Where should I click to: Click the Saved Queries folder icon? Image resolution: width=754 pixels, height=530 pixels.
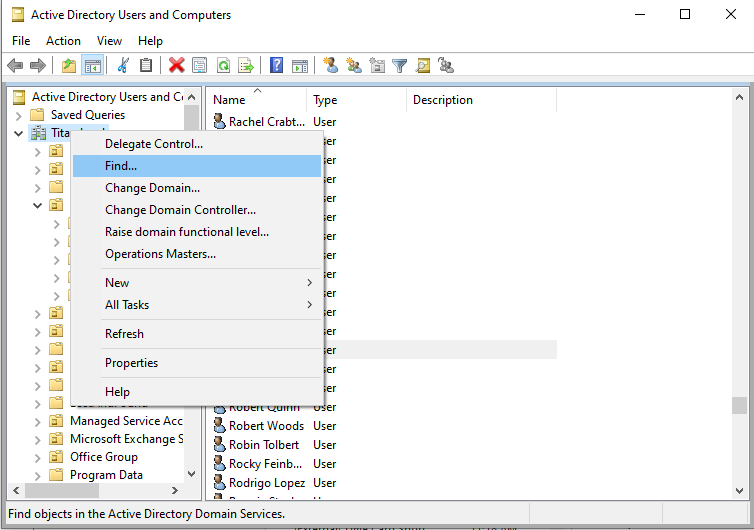coord(37,114)
